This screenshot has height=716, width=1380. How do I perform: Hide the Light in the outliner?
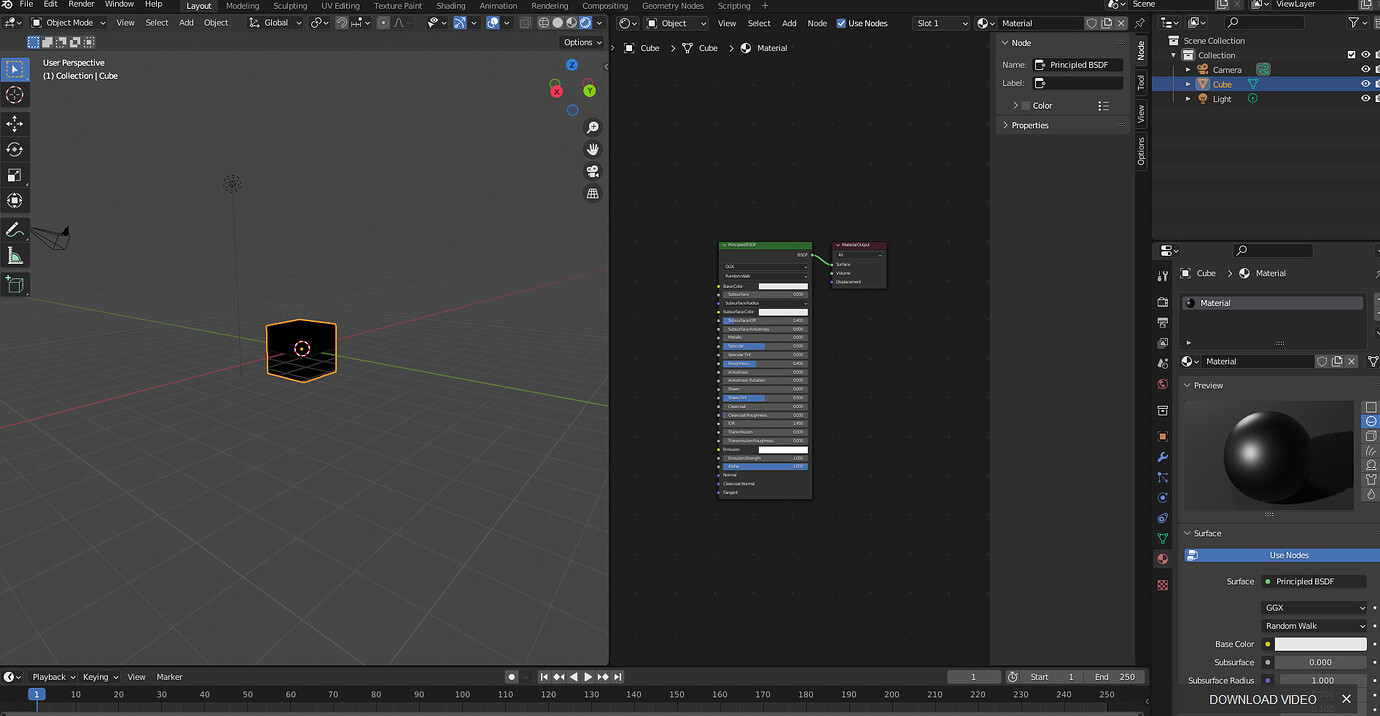(x=1365, y=99)
